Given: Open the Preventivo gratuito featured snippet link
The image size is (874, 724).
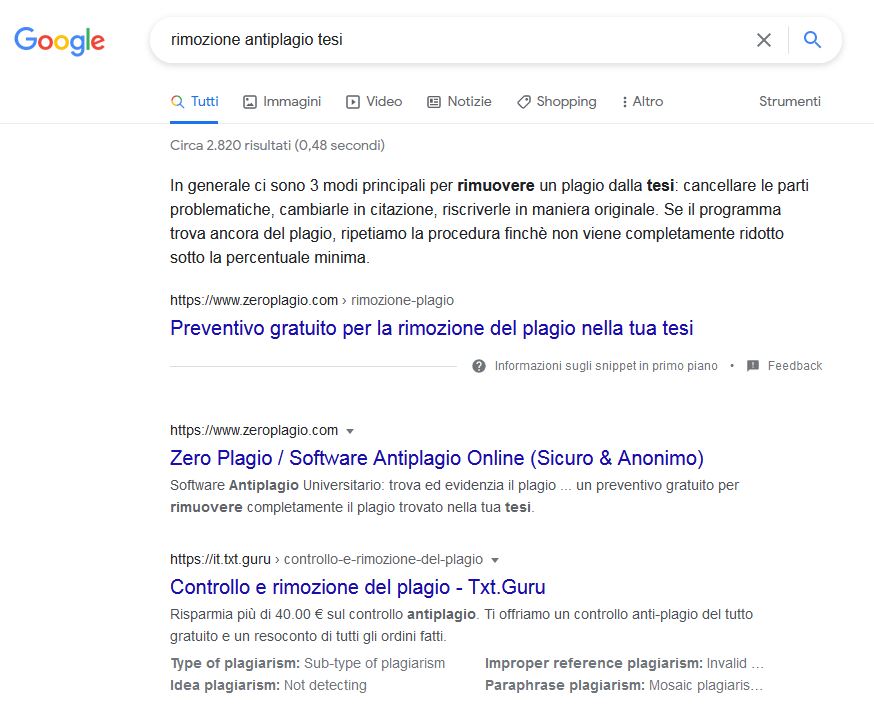Looking at the screenshot, I should pyautogui.click(x=431, y=328).
